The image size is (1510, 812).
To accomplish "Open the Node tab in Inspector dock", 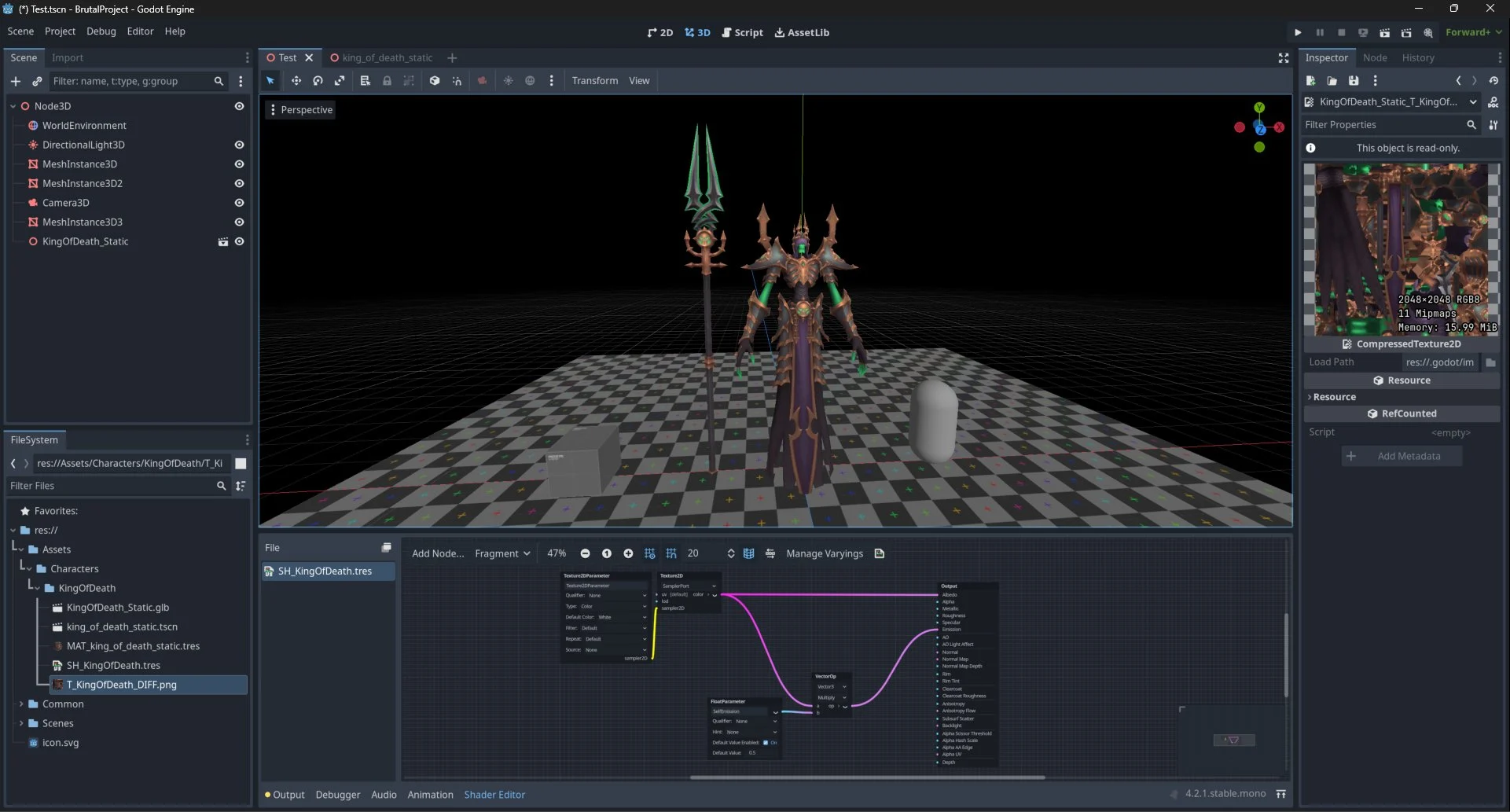I will tap(1375, 58).
